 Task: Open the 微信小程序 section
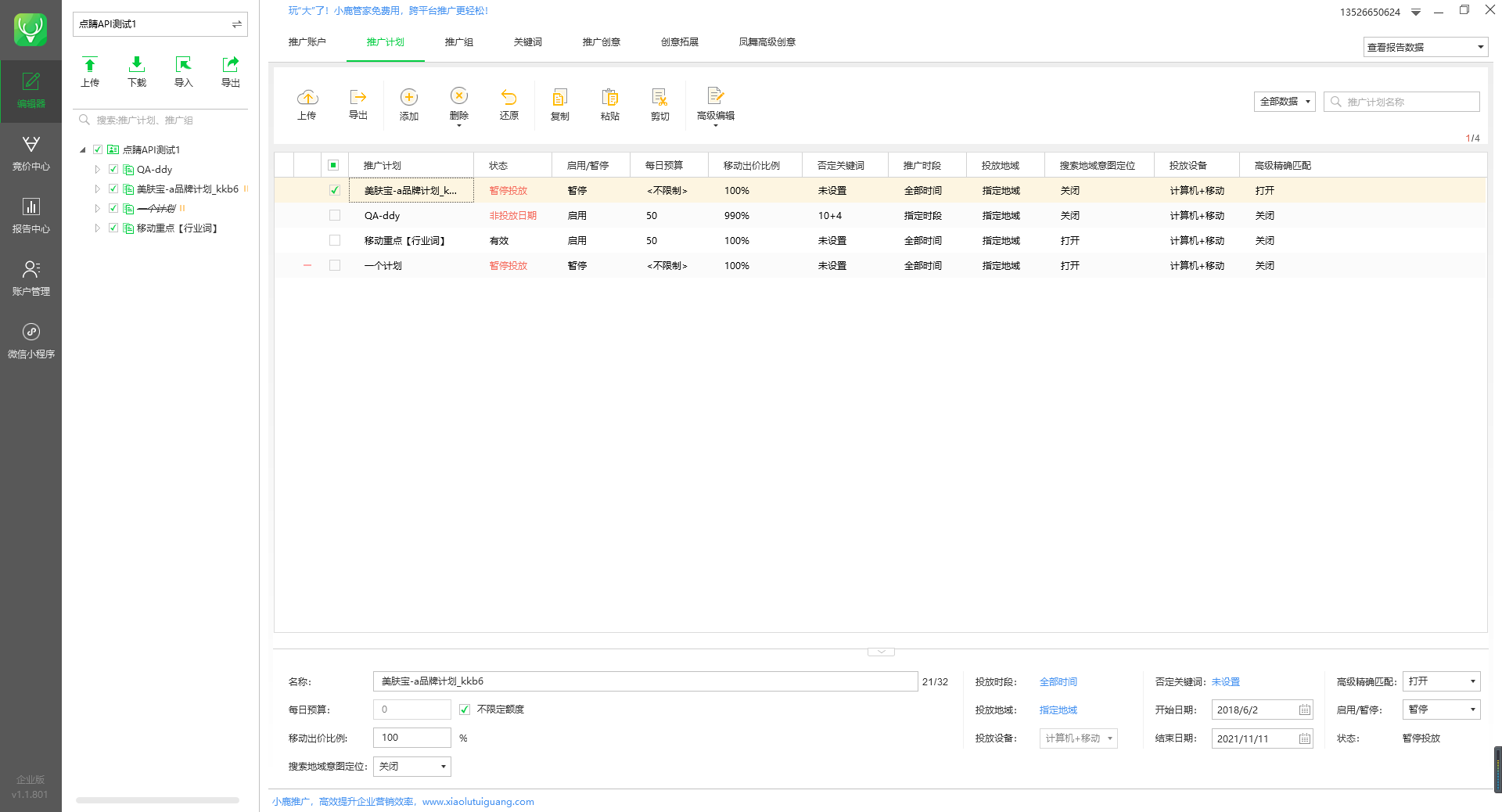coord(31,341)
